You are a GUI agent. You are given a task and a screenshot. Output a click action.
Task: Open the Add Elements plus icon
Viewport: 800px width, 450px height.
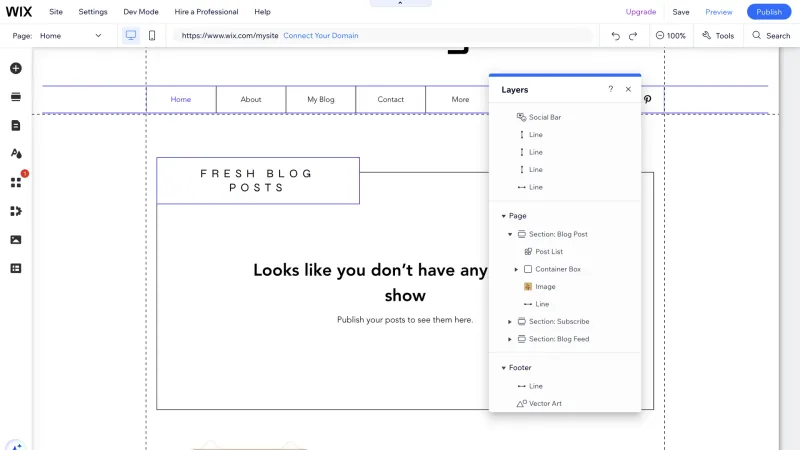point(16,68)
